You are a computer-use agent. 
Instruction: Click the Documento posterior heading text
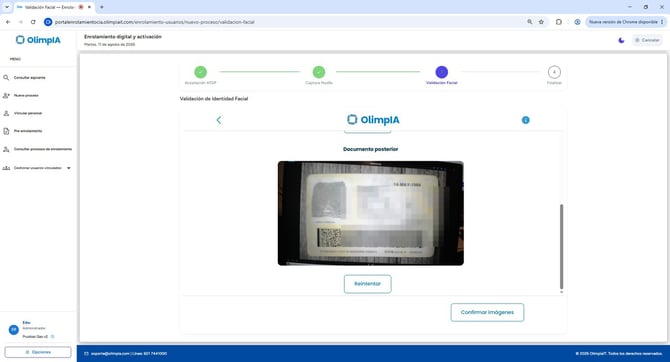click(370, 149)
